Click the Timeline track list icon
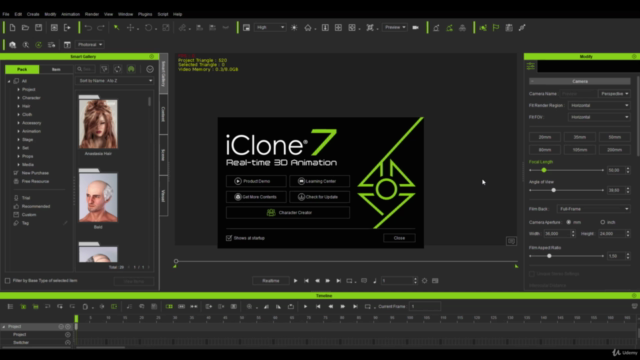The image size is (640, 360). point(10,307)
